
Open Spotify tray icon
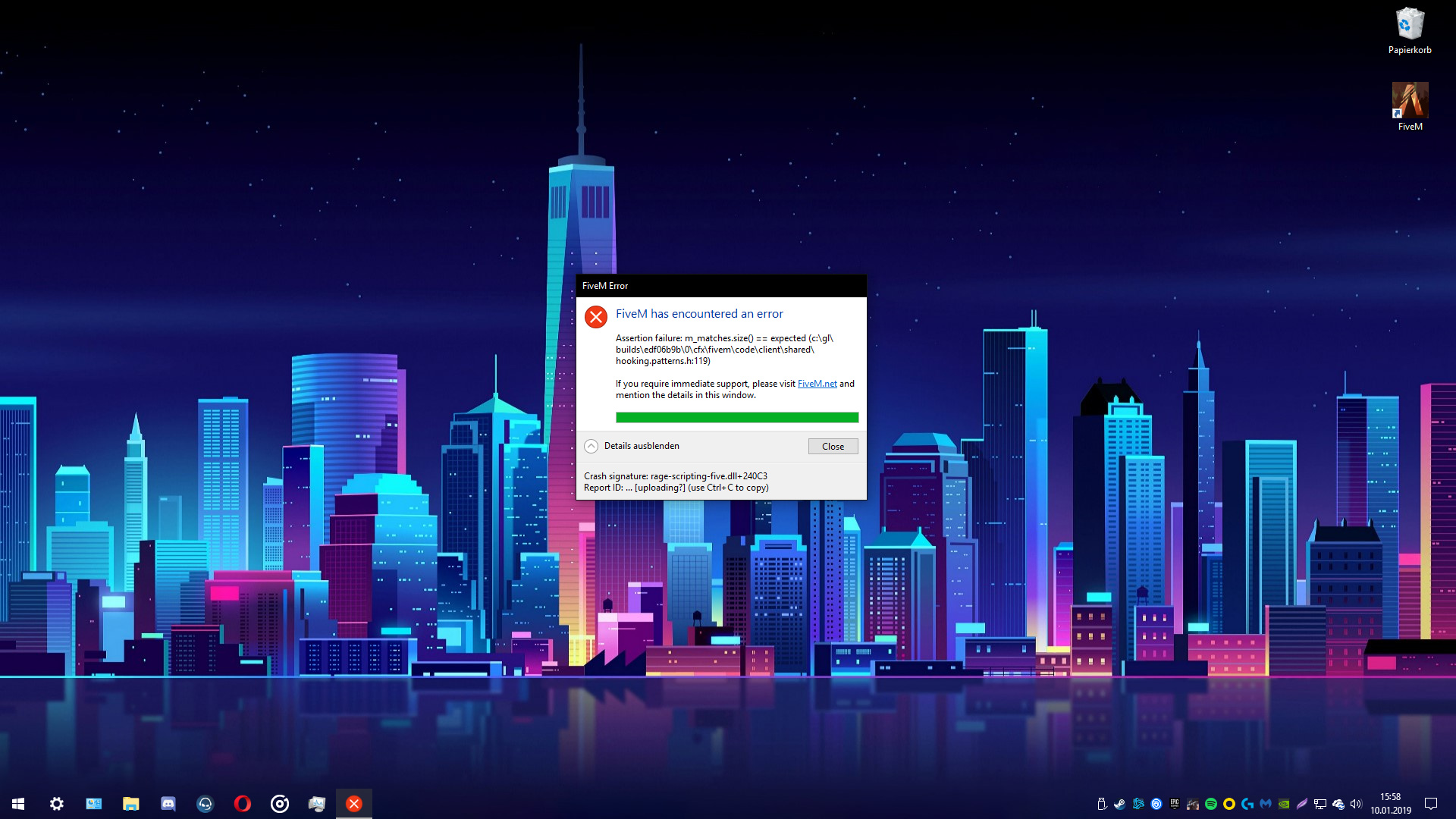click(1211, 804)
